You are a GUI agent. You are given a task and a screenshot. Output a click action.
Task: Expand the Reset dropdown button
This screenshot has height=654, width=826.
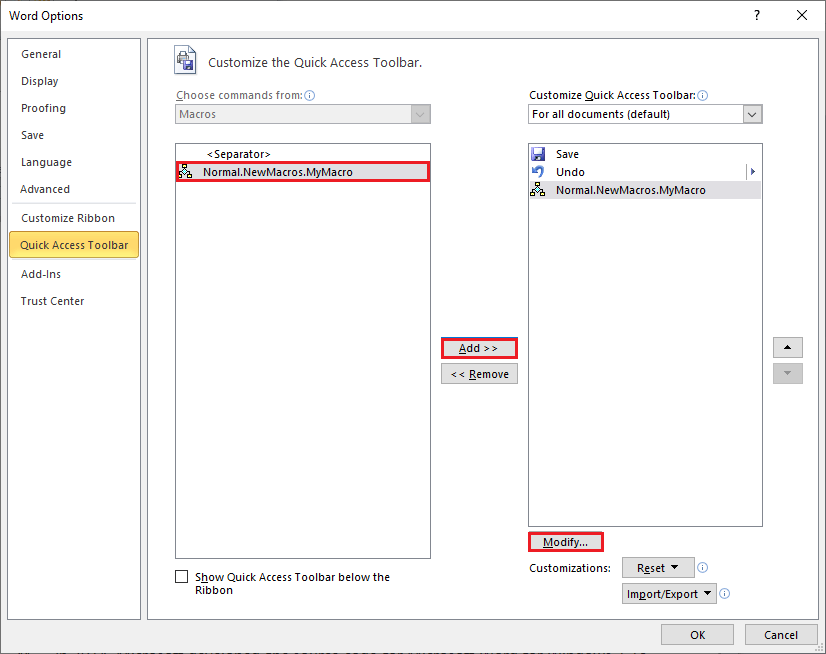click(x=658, y=568)
